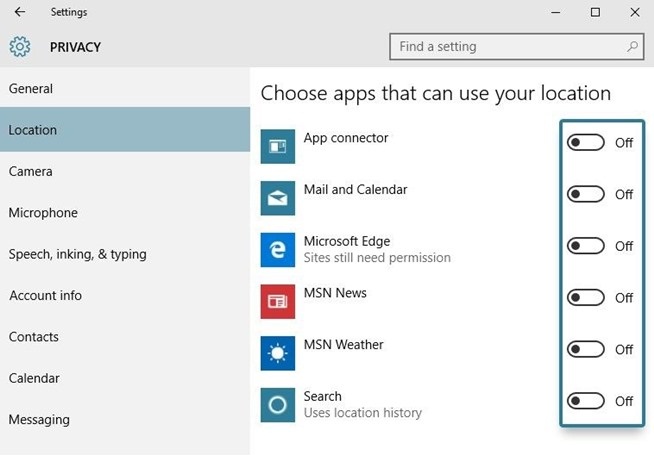Turn on Mail and Calendar location toggle
The image size is (654, 469).
[x=586, y=194]
